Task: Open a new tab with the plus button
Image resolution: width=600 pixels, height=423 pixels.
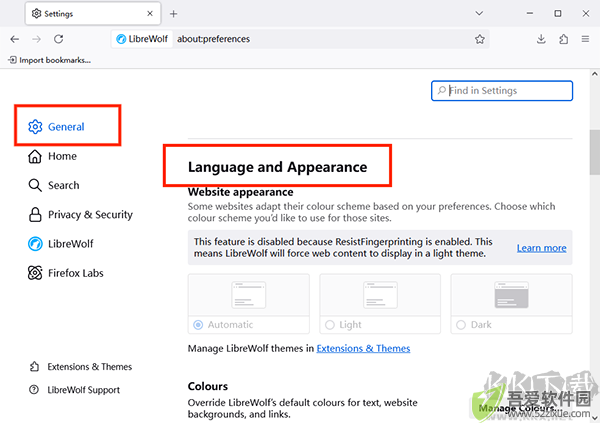Action: 173,14
